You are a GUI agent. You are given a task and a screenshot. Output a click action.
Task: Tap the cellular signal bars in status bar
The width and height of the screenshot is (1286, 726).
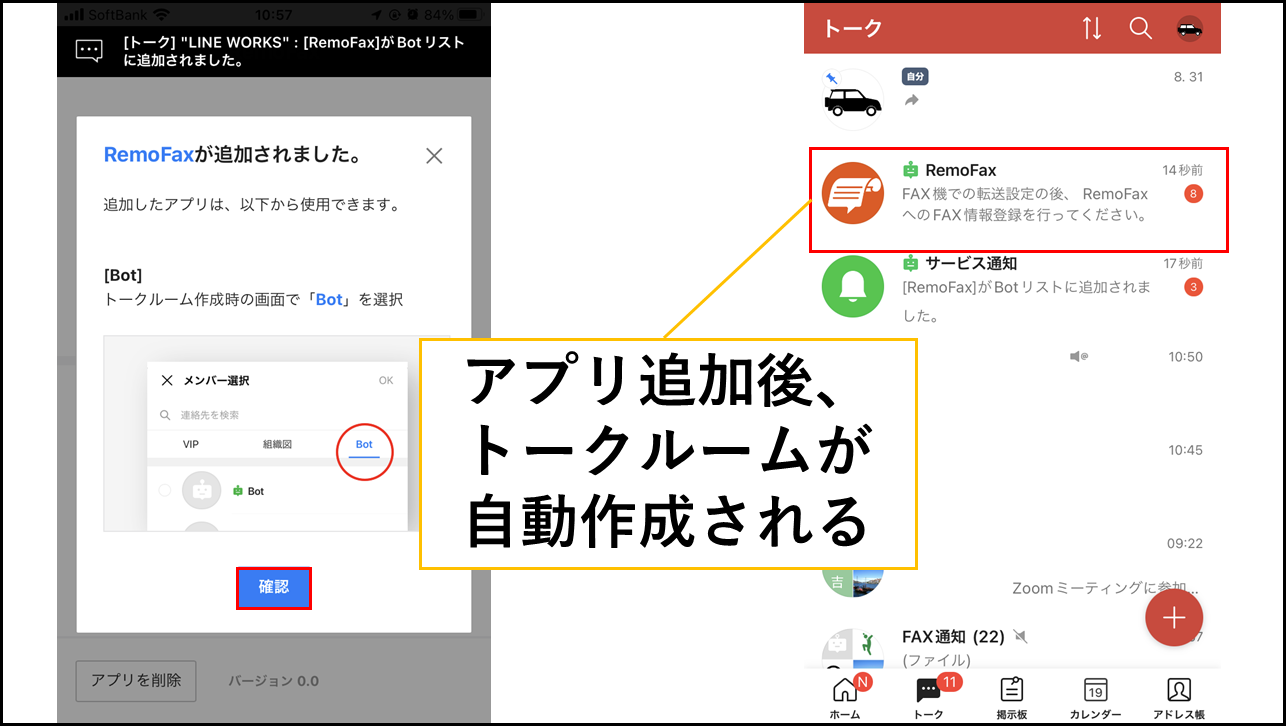click(73, 16)
